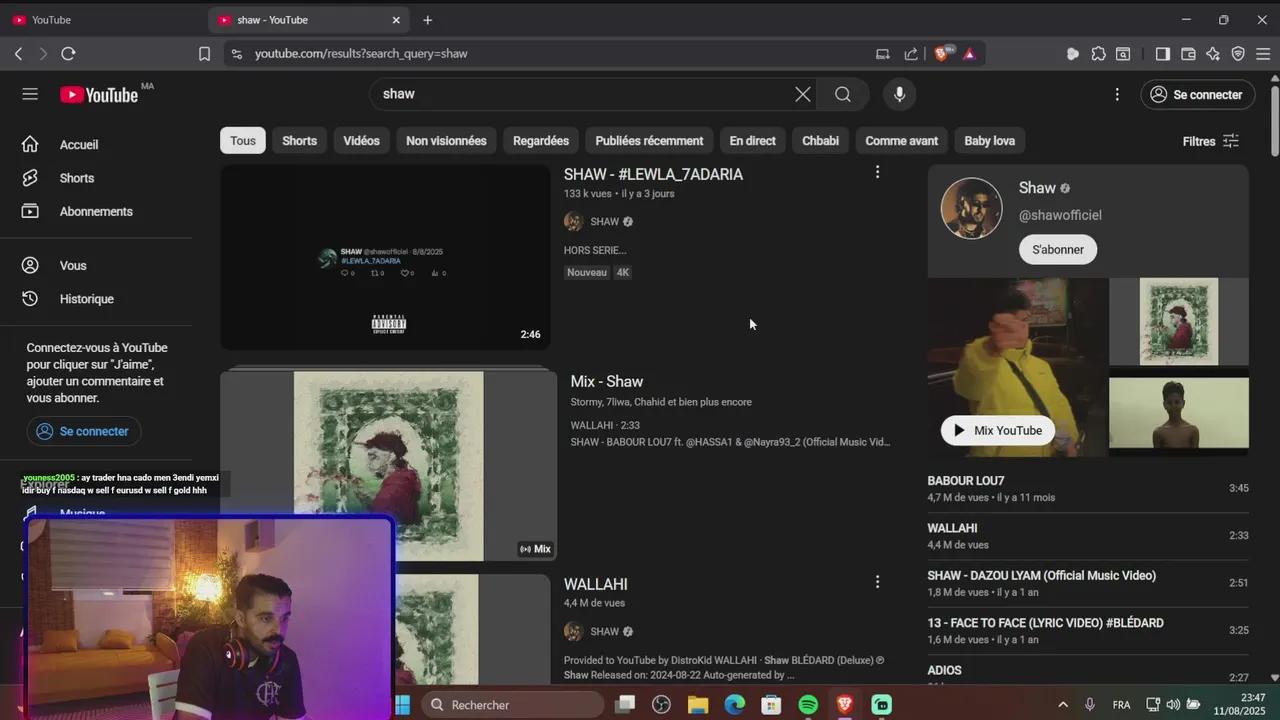This screenshot has width=1280, height=720.
Task: Play the Mix YouTube button
Action: [997, 430]
